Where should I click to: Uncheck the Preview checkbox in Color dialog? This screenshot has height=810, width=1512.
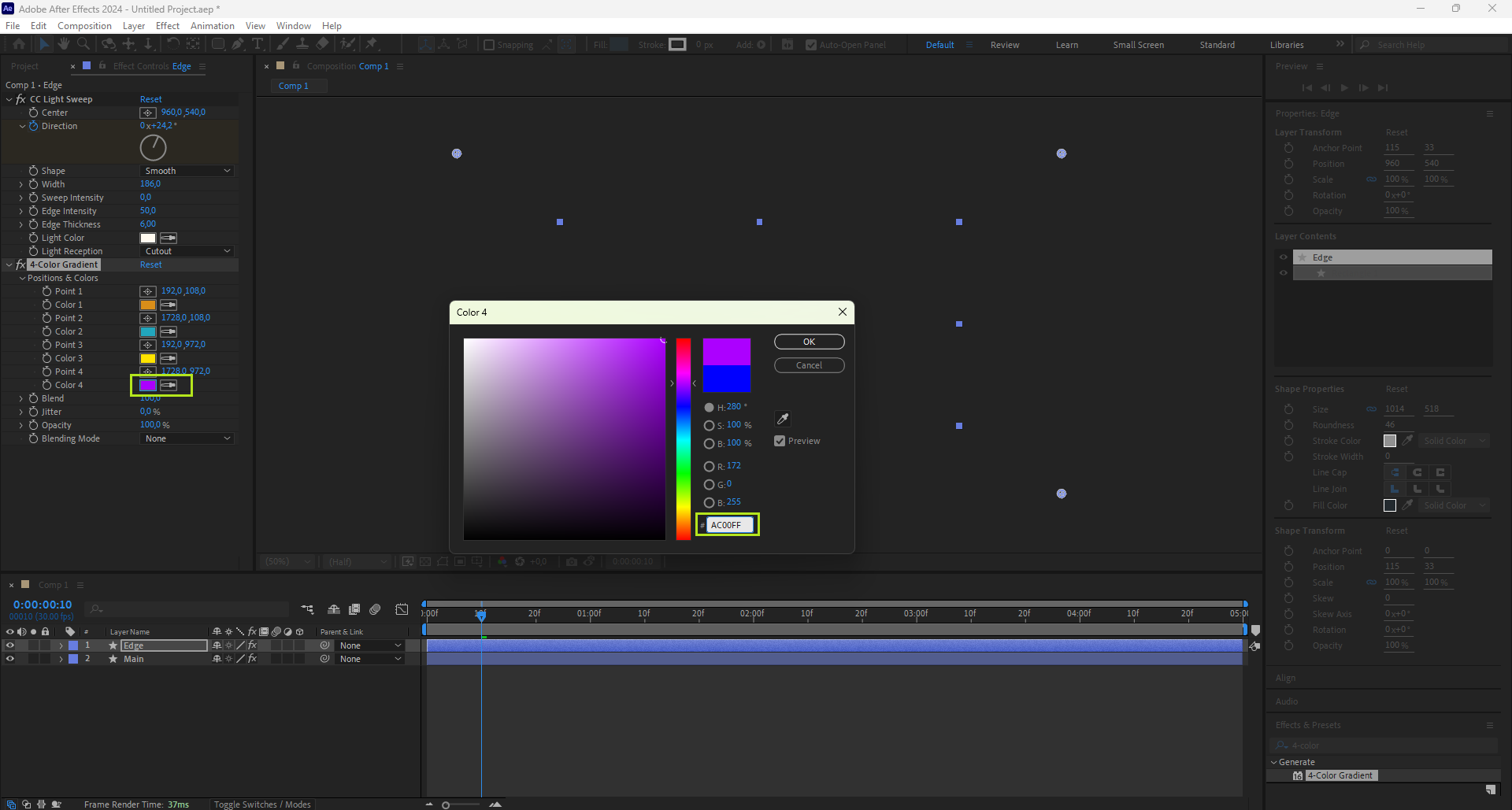point(780,441)
